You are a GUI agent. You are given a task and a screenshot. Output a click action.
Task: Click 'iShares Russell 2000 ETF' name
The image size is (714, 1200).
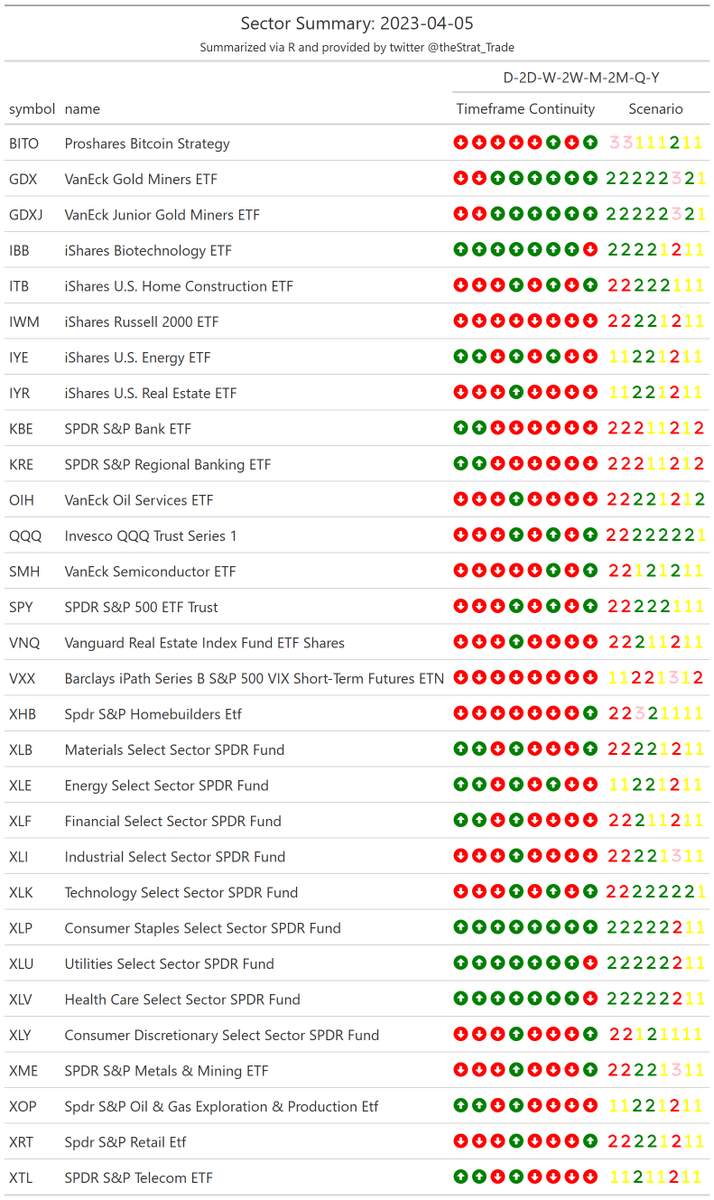point(141,322)
